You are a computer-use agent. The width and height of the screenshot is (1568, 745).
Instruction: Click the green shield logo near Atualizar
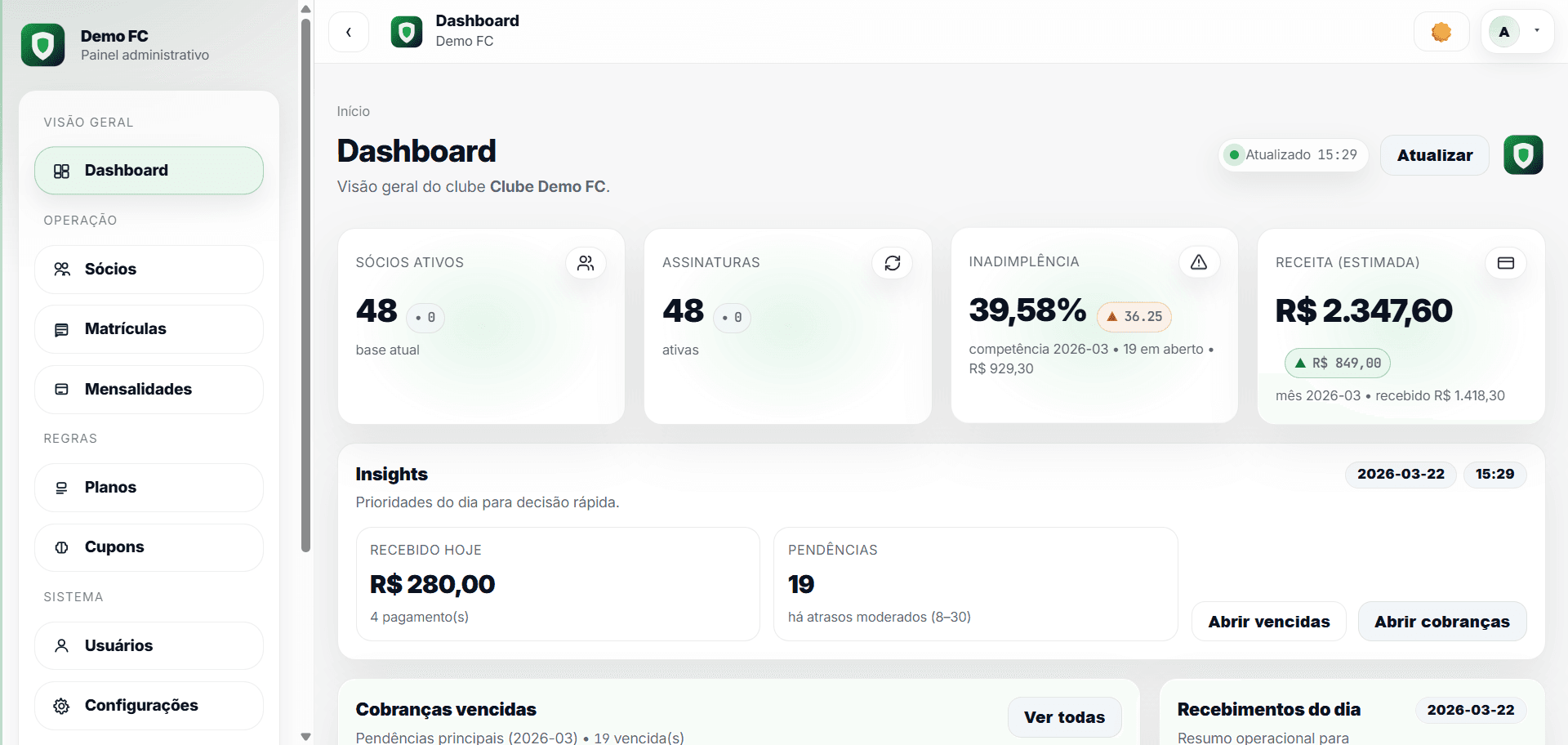[x=1522, y=155]
